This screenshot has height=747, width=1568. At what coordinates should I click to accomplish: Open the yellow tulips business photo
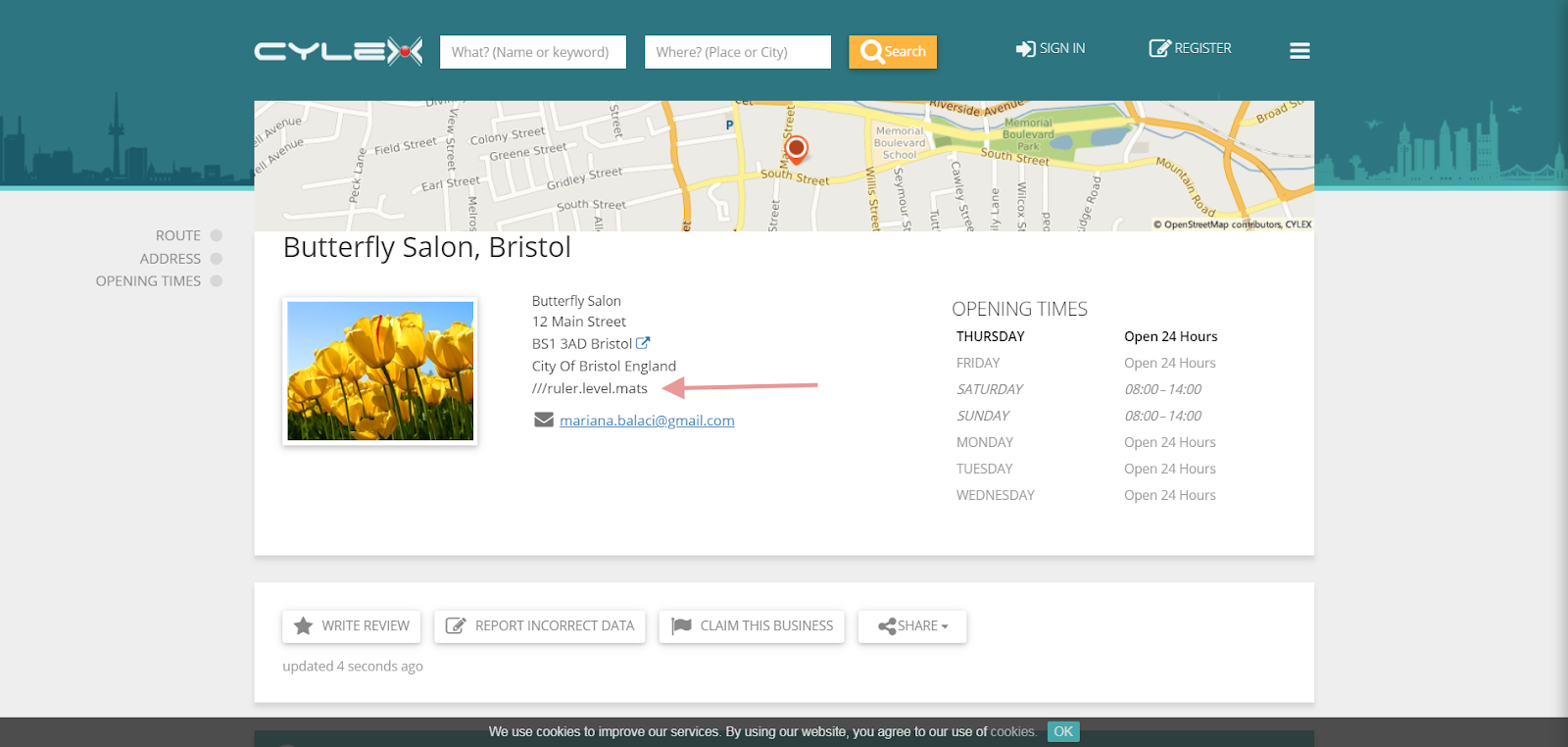coord(380,372)
